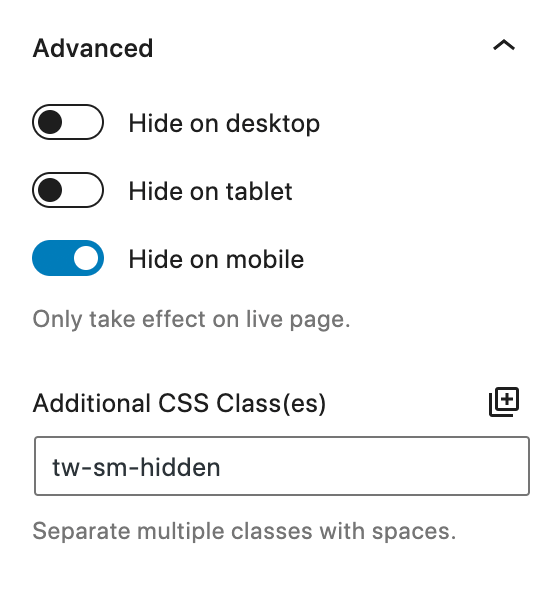This screenshot has height=594, width=560.
Task: Click the Hide on mobile label
Action: [x=216, y=259]
